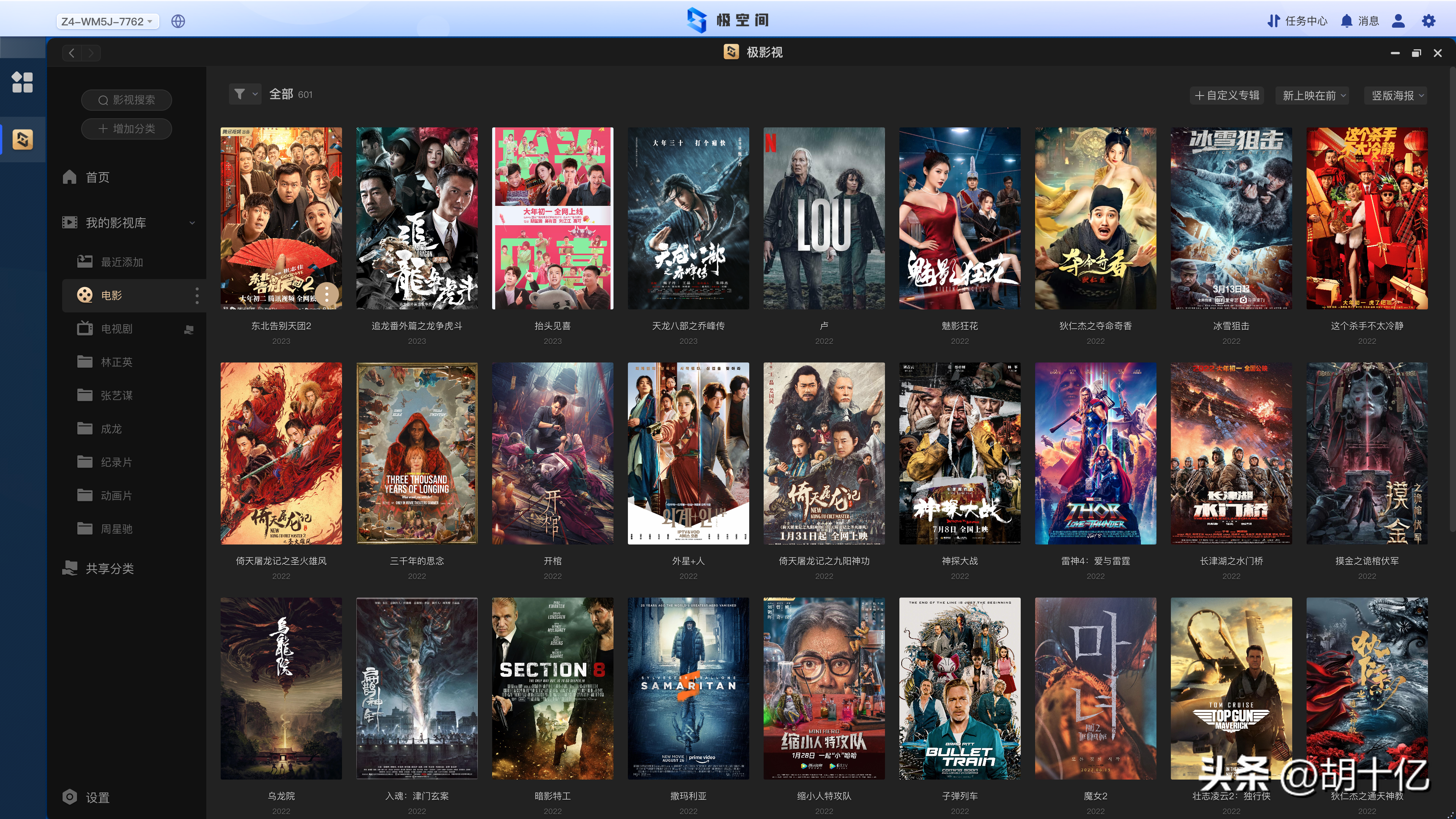
Task: Open 最近添加 recently added
Action: pos(111,262)
